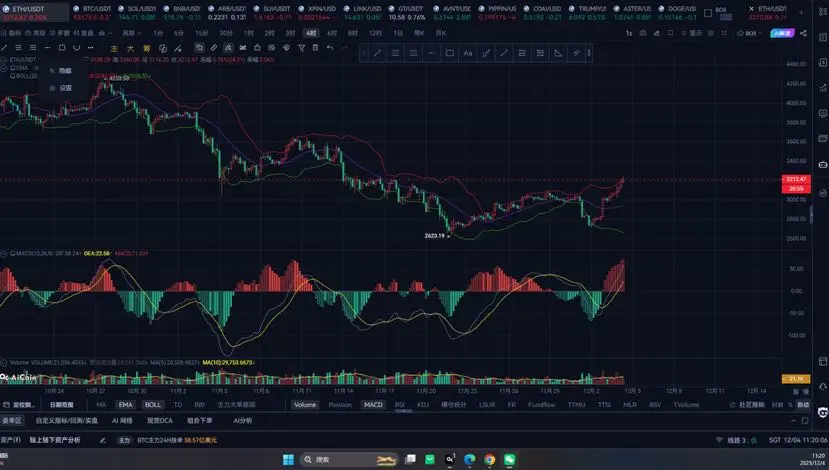This screenshot has height=470, width=829.
Task: Open the AI 网格 tab
Action: 122,421
